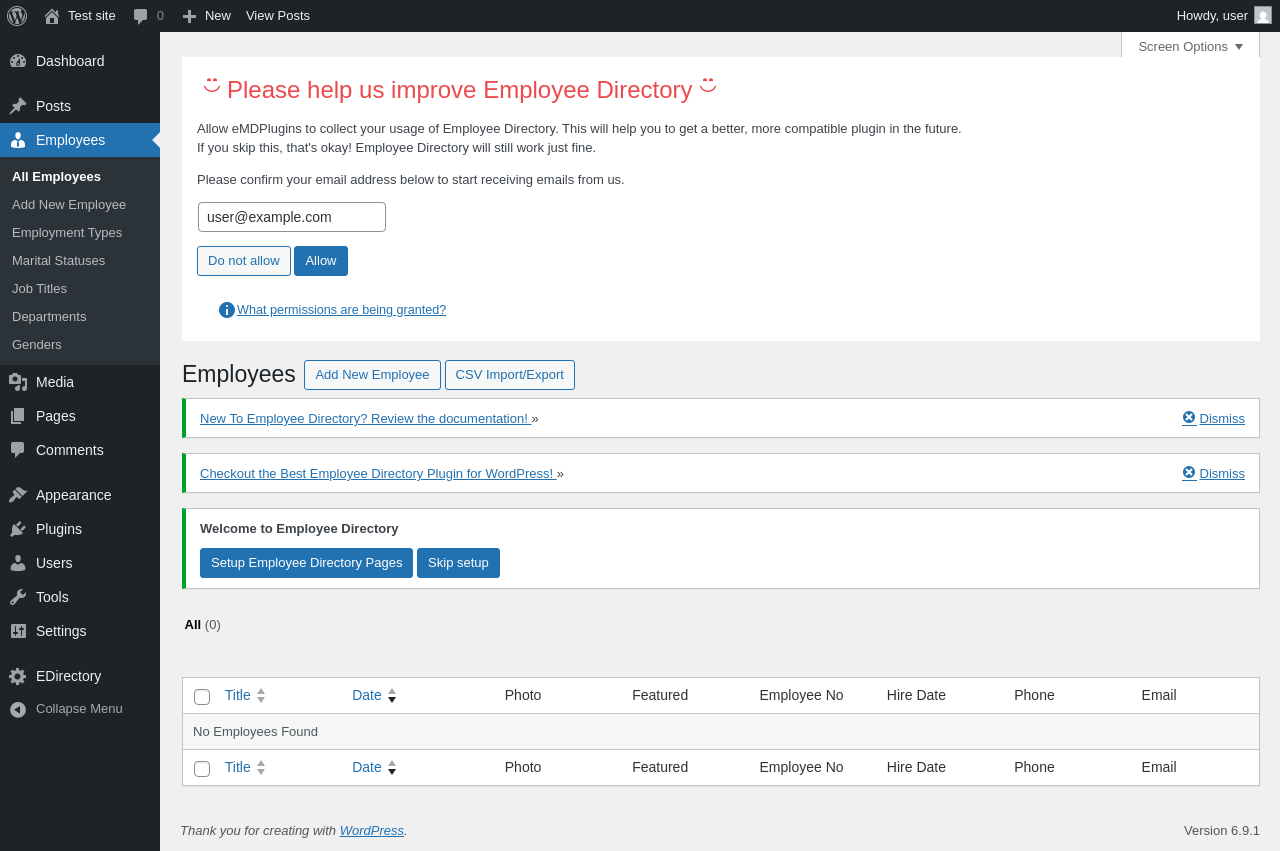This screenshot has width=1280, height=851.
Task: Open Tools via the wrench icon
Action: tap(18, 597)
